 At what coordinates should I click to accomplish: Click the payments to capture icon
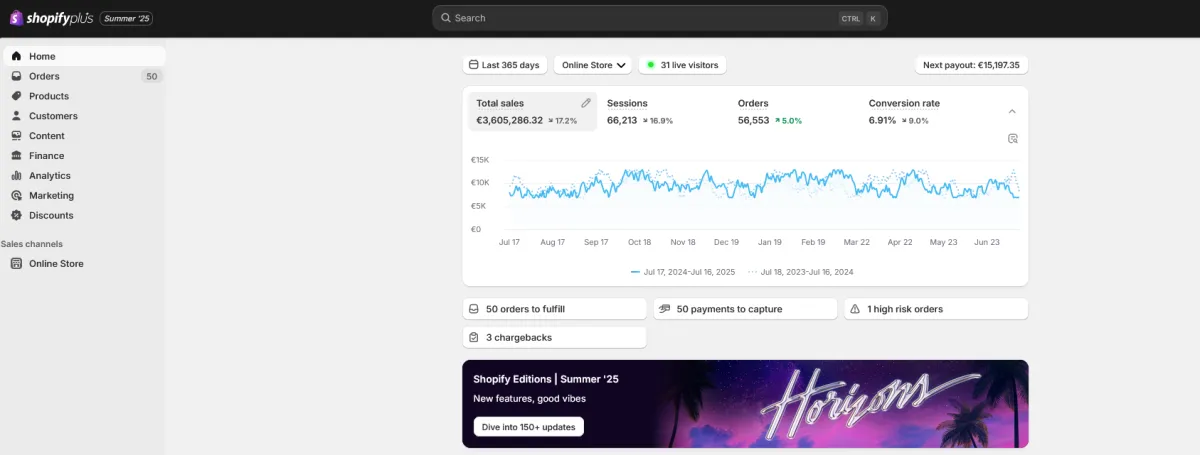coord(665,309)
